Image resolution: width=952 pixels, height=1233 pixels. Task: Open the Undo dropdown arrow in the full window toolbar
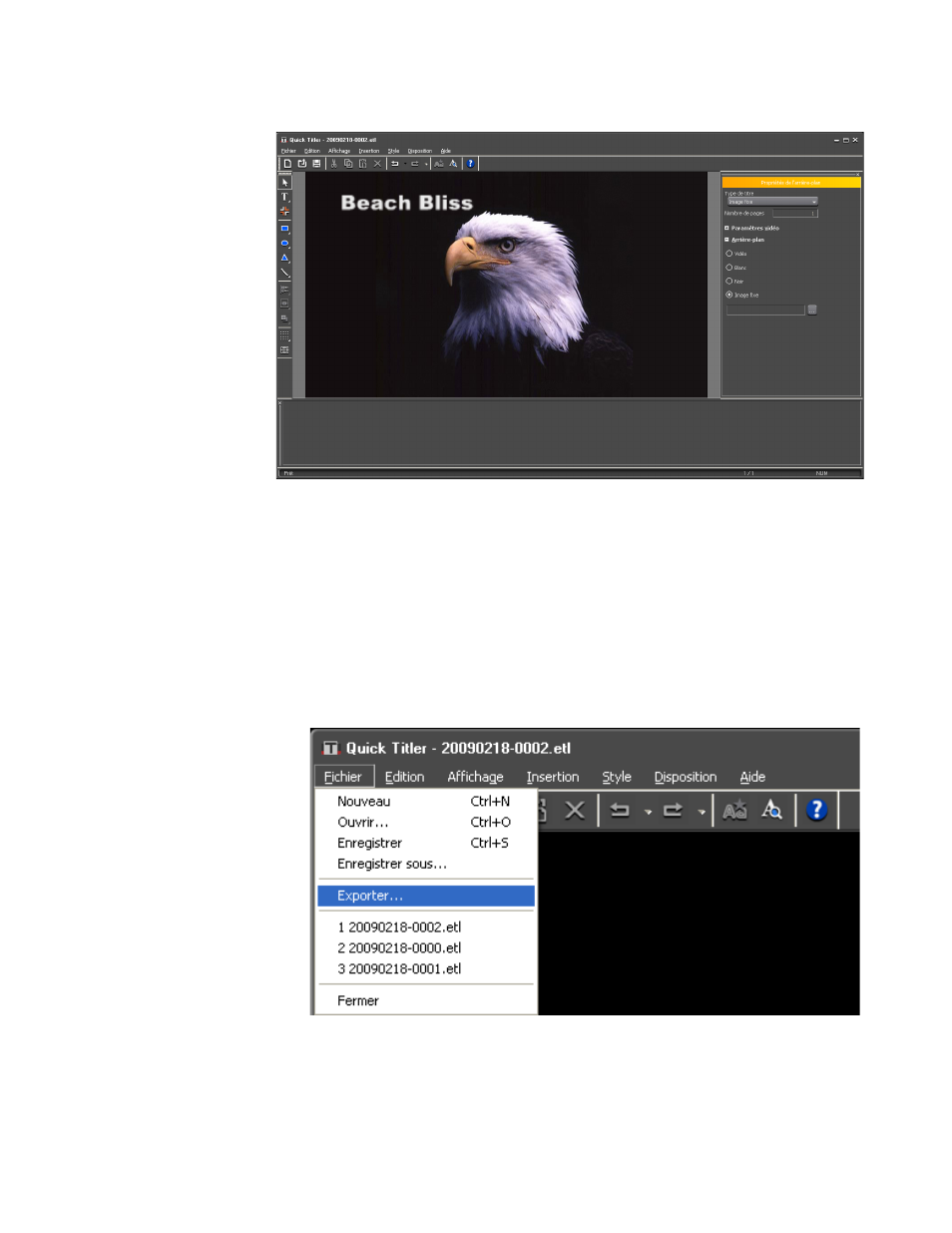pyautogui.click(x=405, y=163)
